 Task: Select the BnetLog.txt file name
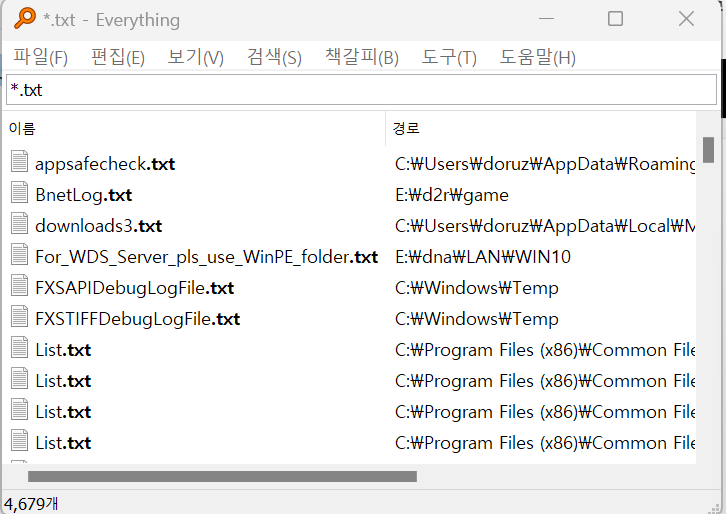click(x=84, y=195)
